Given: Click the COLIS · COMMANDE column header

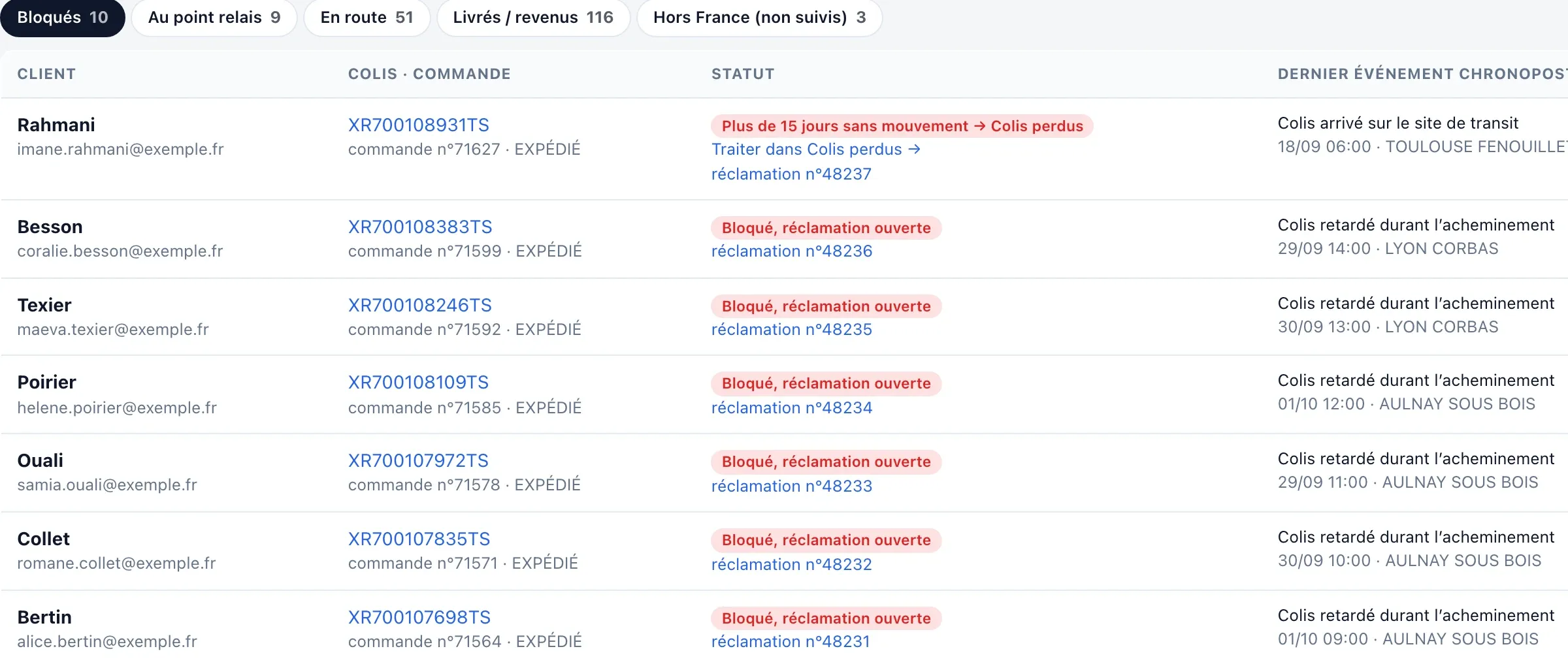Looking at the screenshot, I should (429, 74).
